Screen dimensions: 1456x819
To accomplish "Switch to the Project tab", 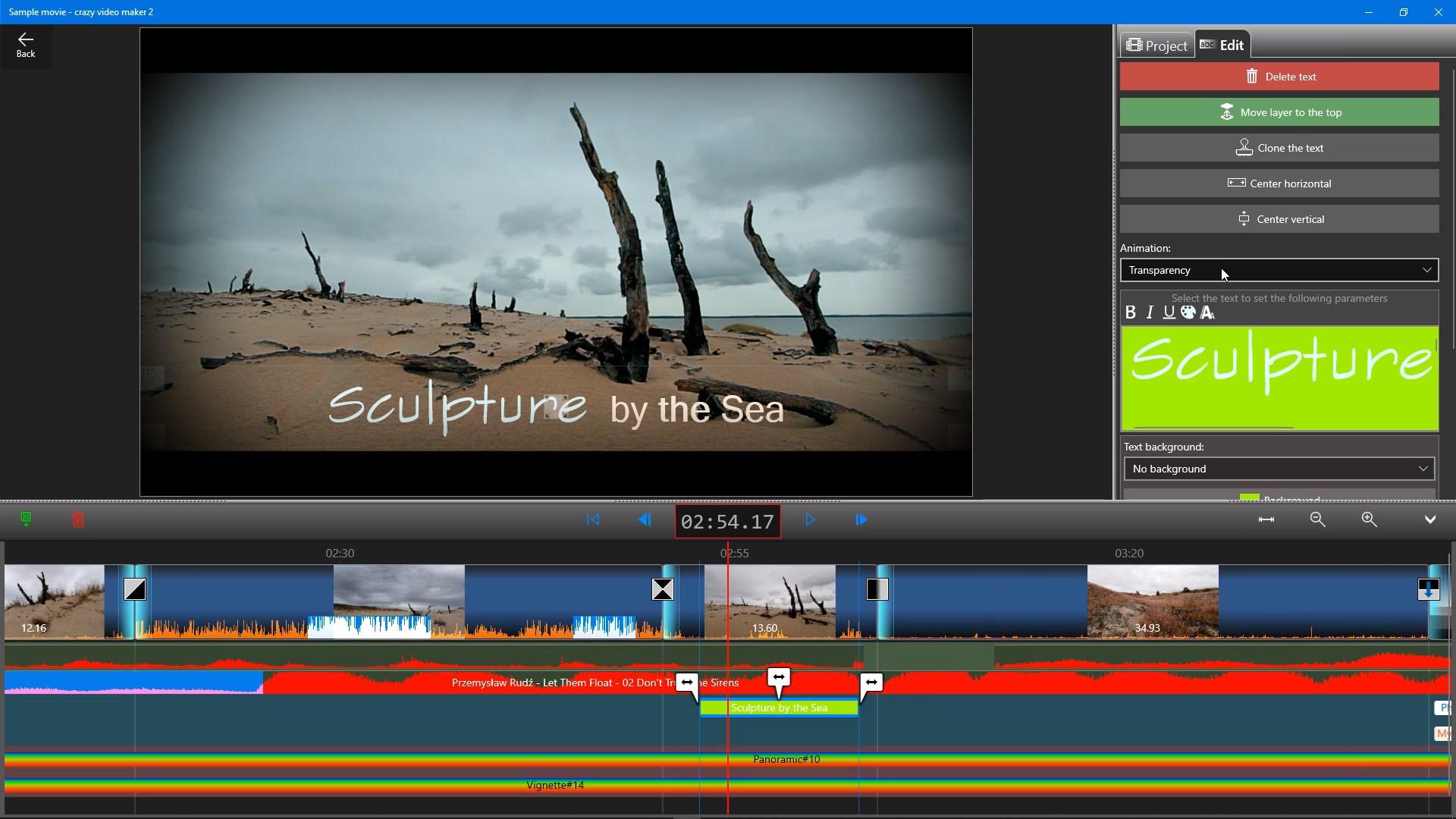I will [1157, 45].
